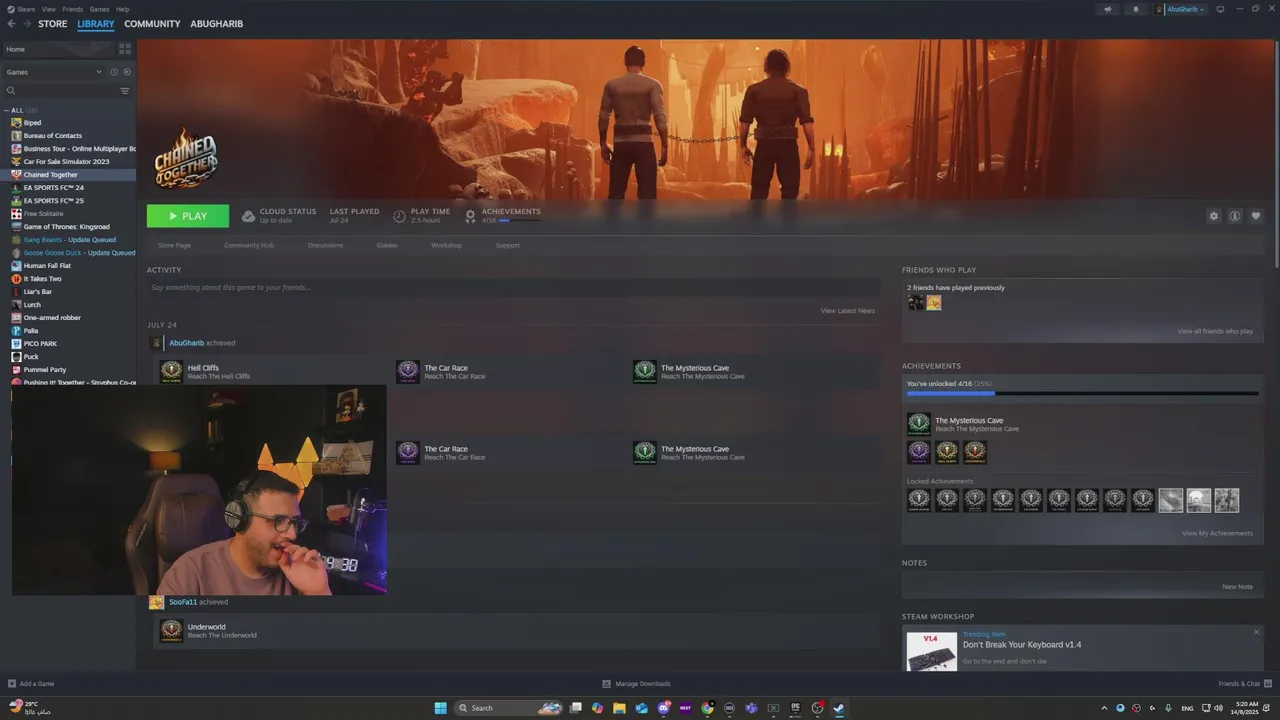Open the game info icon
Viewport: 1280px width, 720px height.
1235,216
